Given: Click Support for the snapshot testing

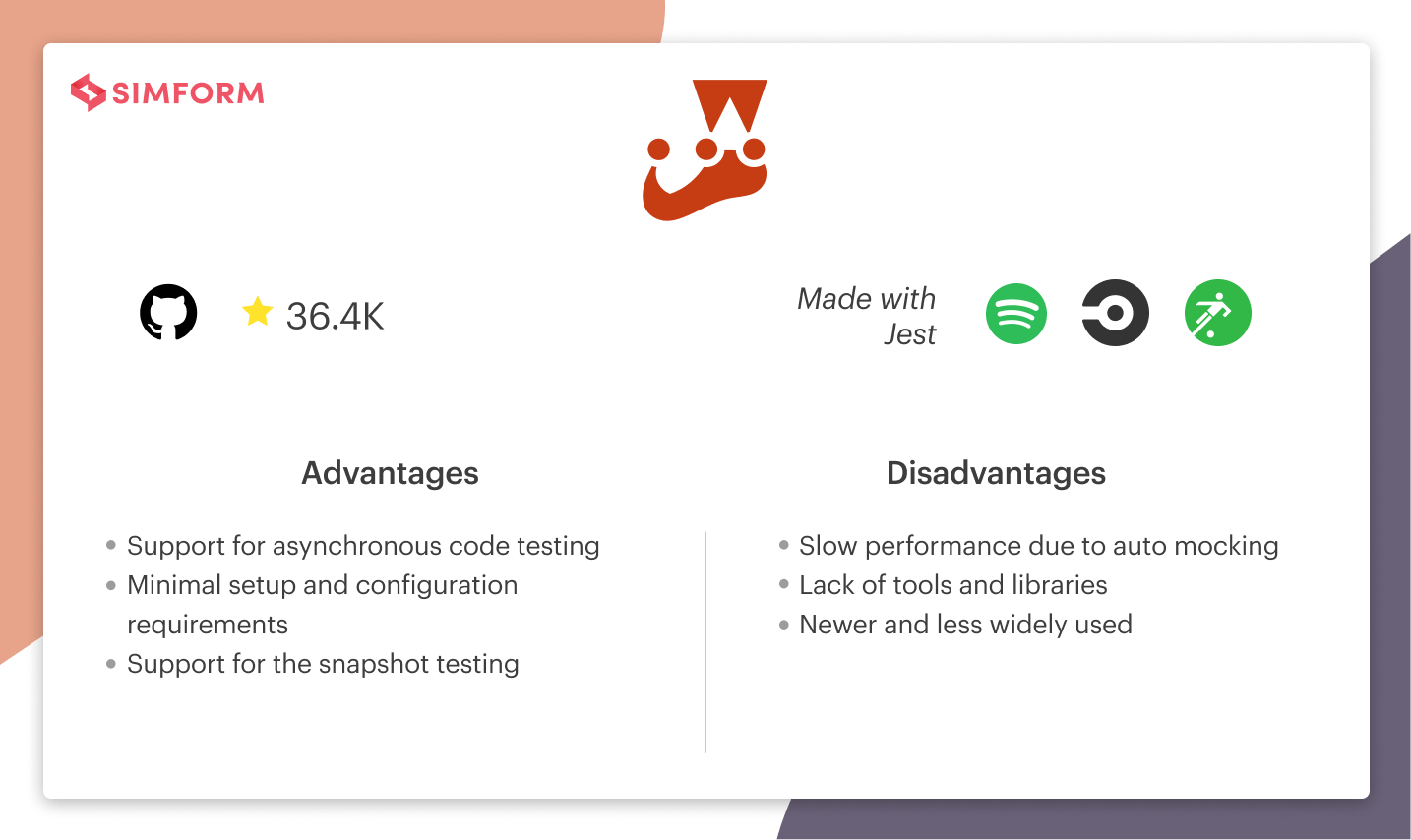Looking at the screenshot, I should (x=323, y=664).
